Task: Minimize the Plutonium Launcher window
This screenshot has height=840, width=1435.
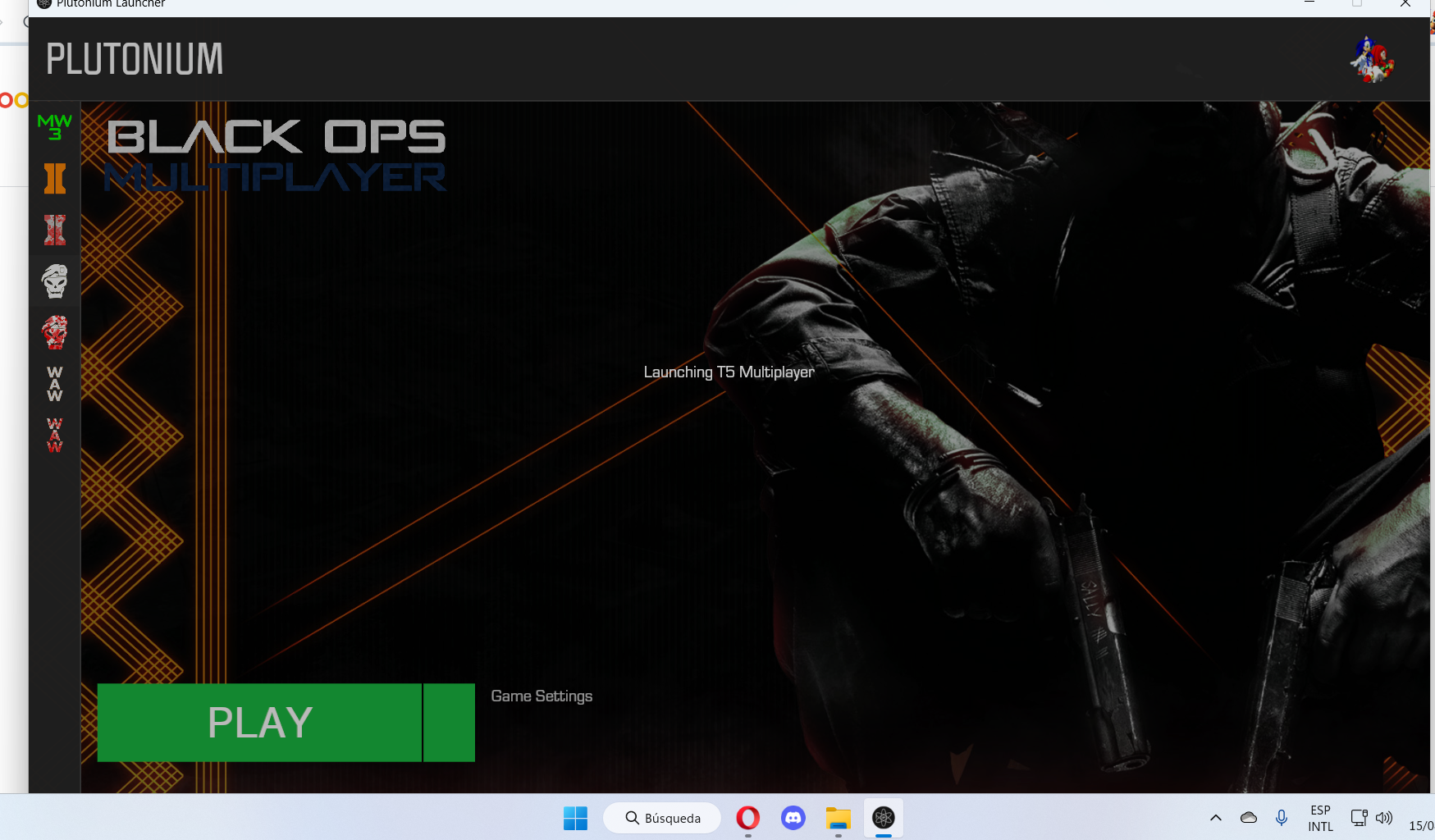Action: (1309, 4)
